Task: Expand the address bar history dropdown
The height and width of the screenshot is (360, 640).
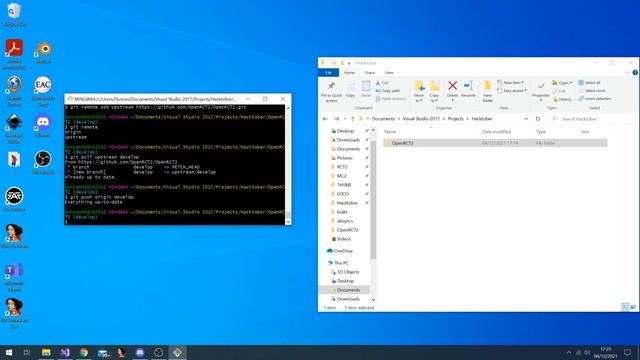Action: click(x=526, y=119)
